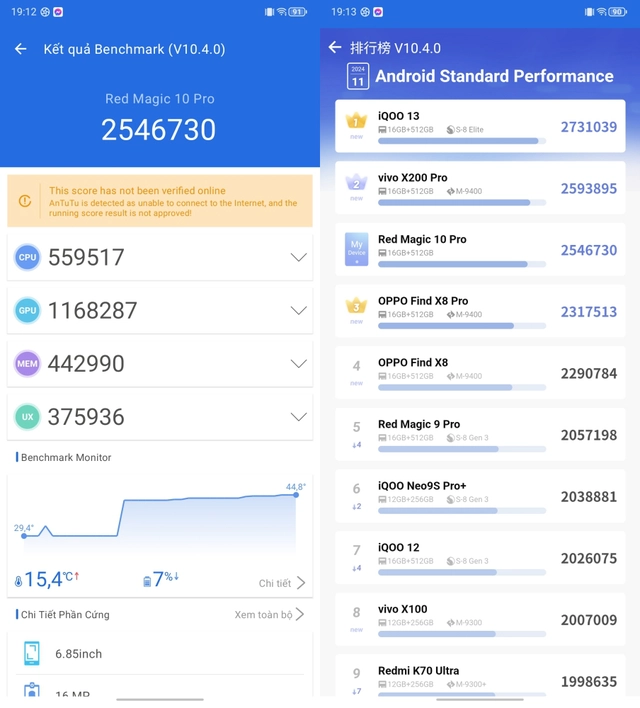The width and height of the screenshot is (640, 708).
Task: Tap back arrow on ranking list screen
Action: coord(335,48)
